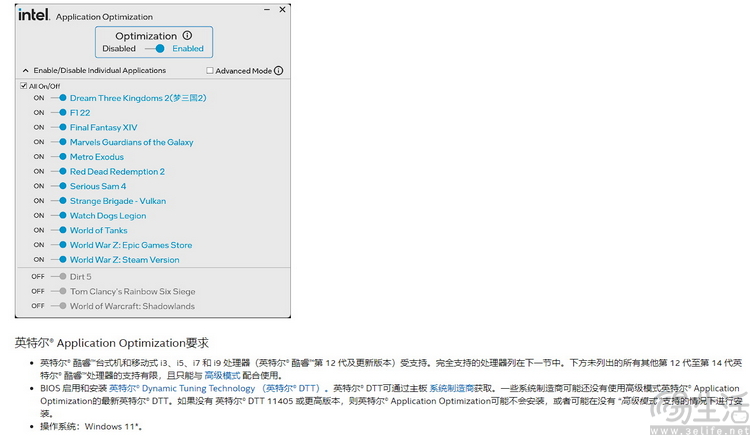Toggle World War Z: Epic Games Store
The width and height of the screenshot is (750, 436).
point(59,245)
